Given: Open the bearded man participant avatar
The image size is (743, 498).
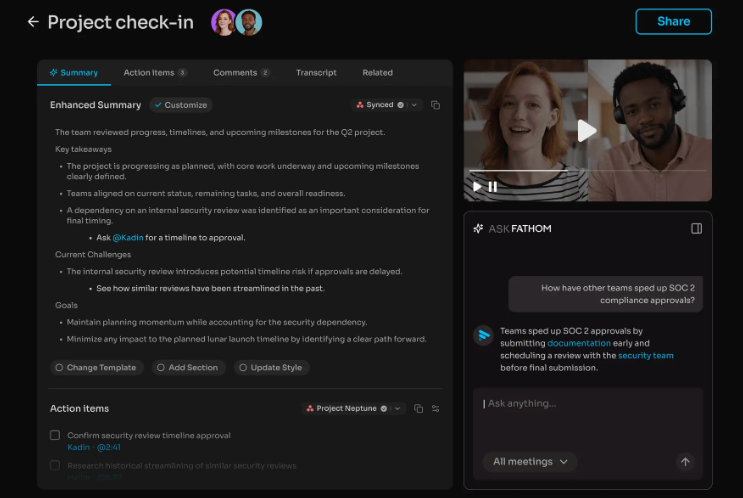Looking at the screenshot, I should point(249,22).
